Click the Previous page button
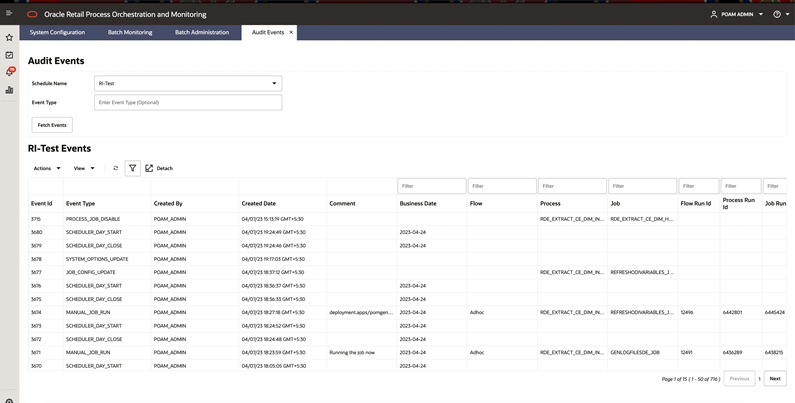The width and height of the screenshot is (795, 403). click(739, 379)
